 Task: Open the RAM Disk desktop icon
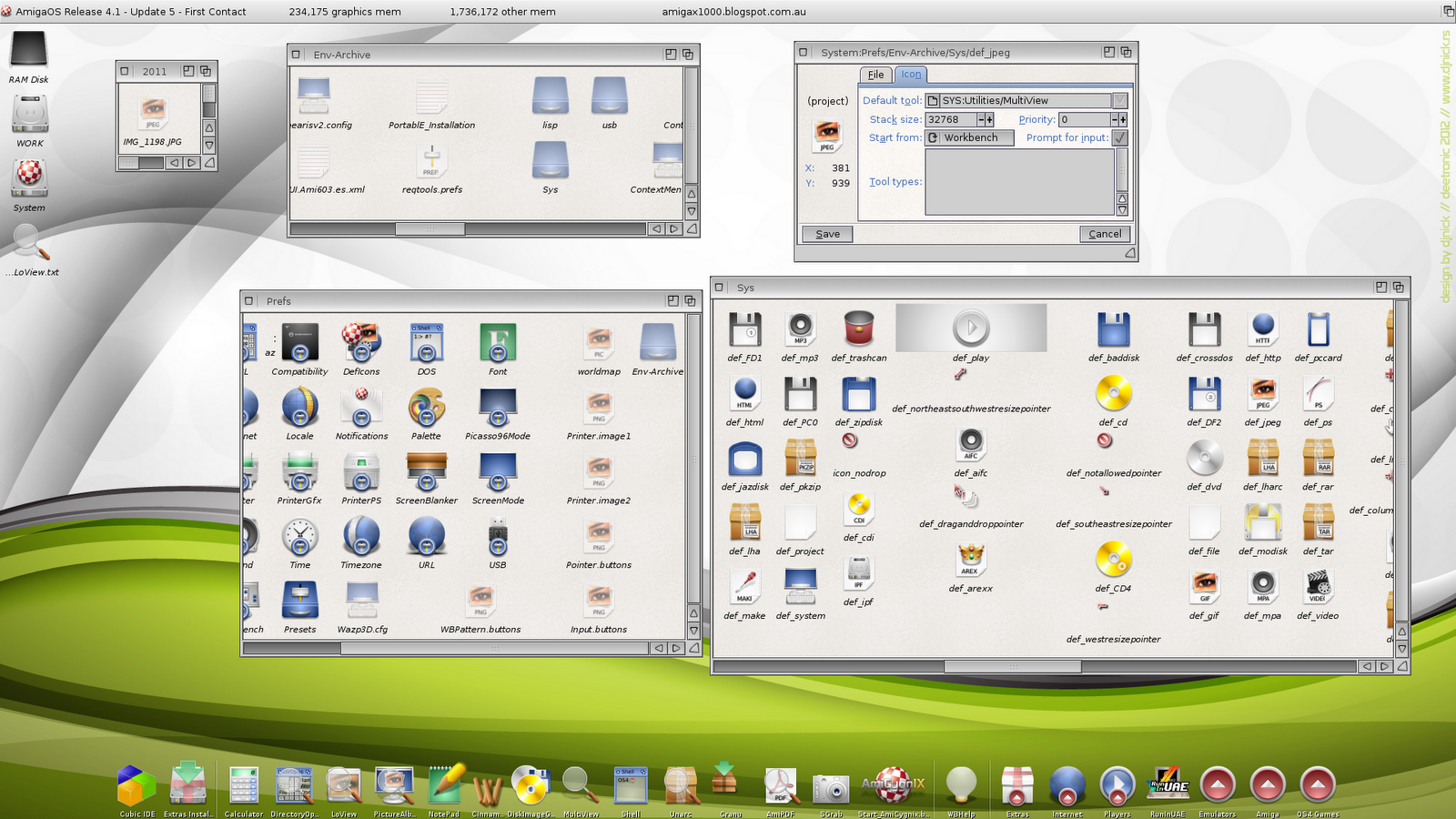tap(28, 51)
